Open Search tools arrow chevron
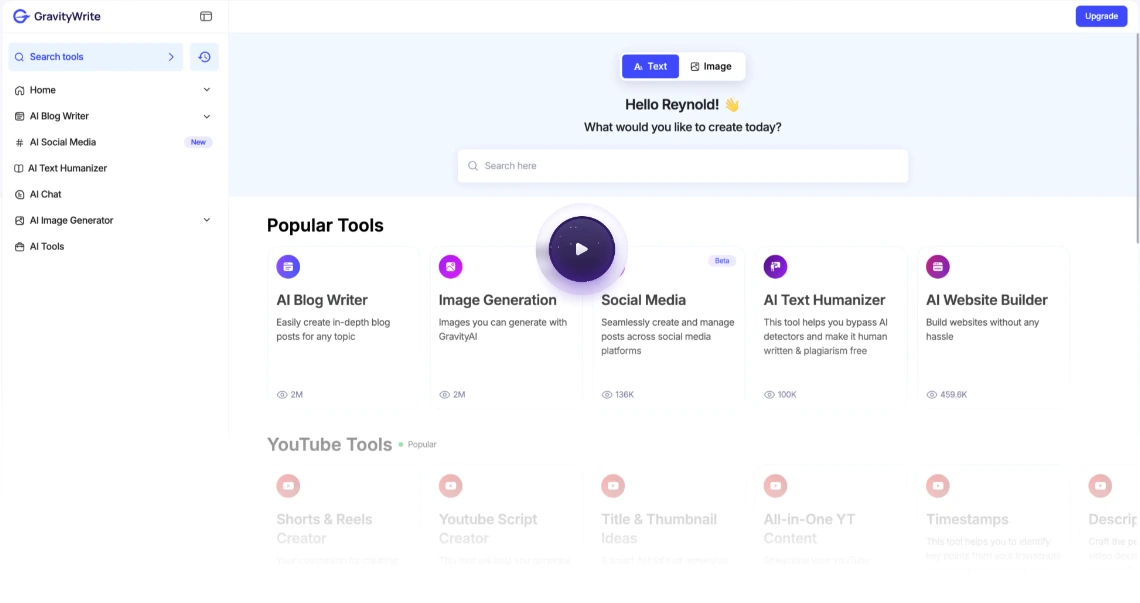 point(172,57)
